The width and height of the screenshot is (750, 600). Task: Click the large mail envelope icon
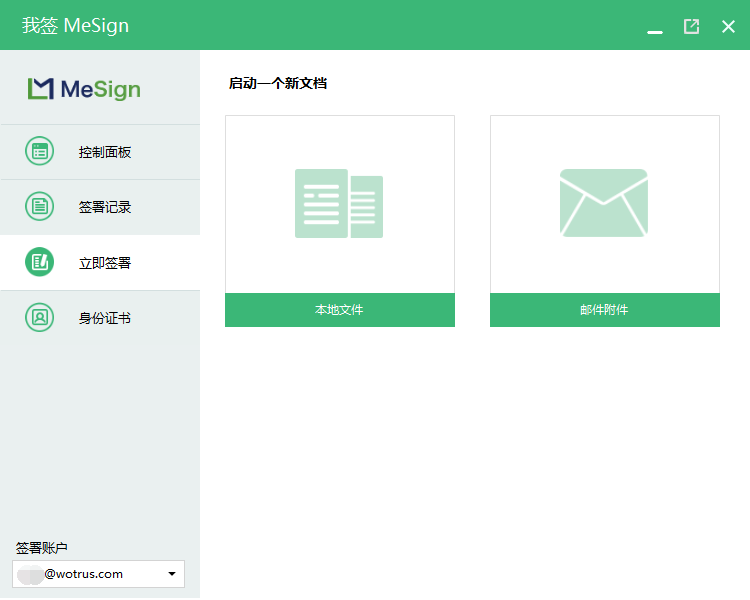(x=604, y=203)
